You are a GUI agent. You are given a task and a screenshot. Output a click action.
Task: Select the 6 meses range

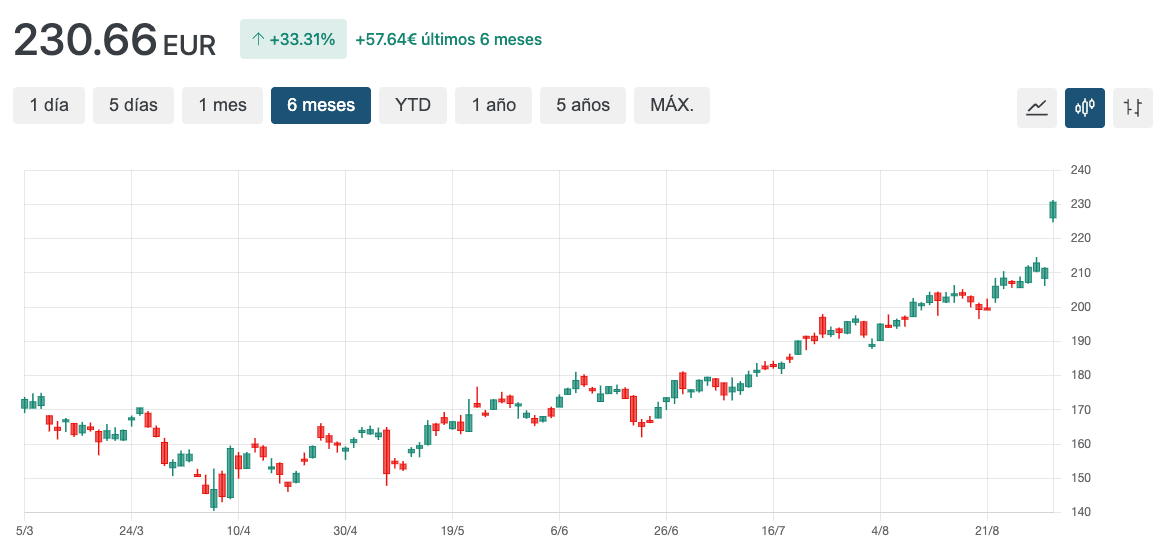321,105
